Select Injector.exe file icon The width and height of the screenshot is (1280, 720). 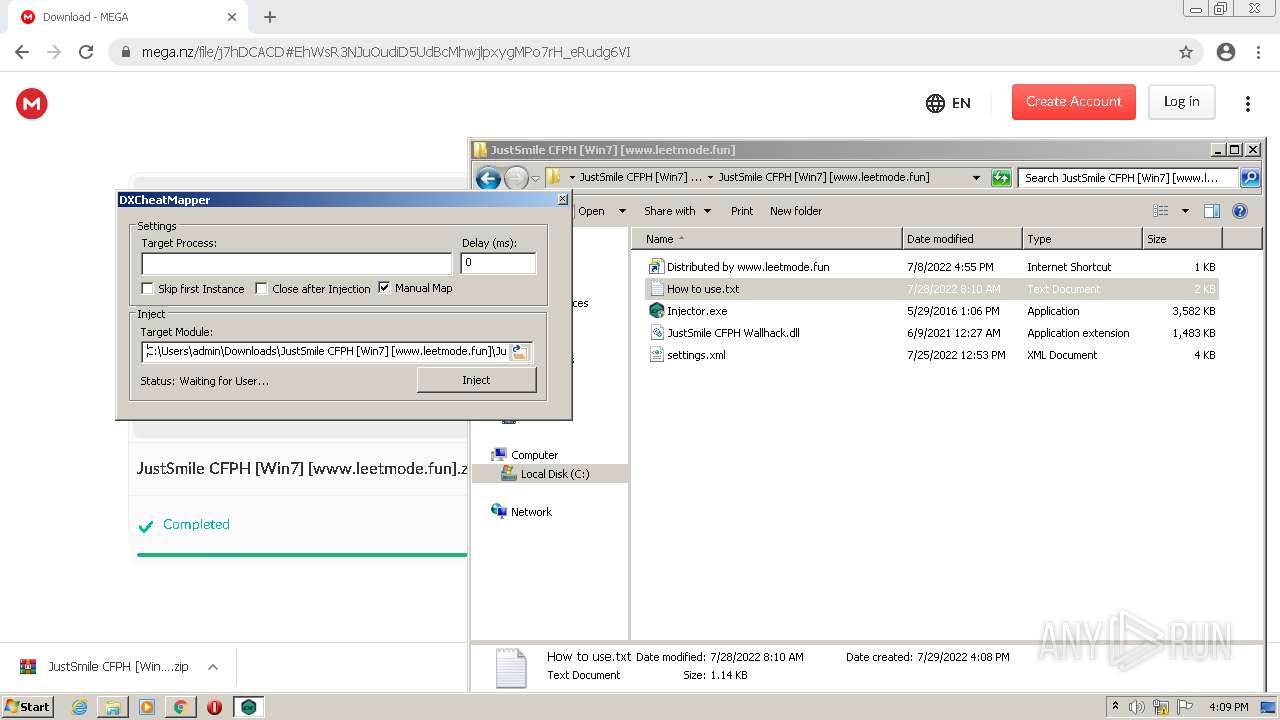click(656, 311)
